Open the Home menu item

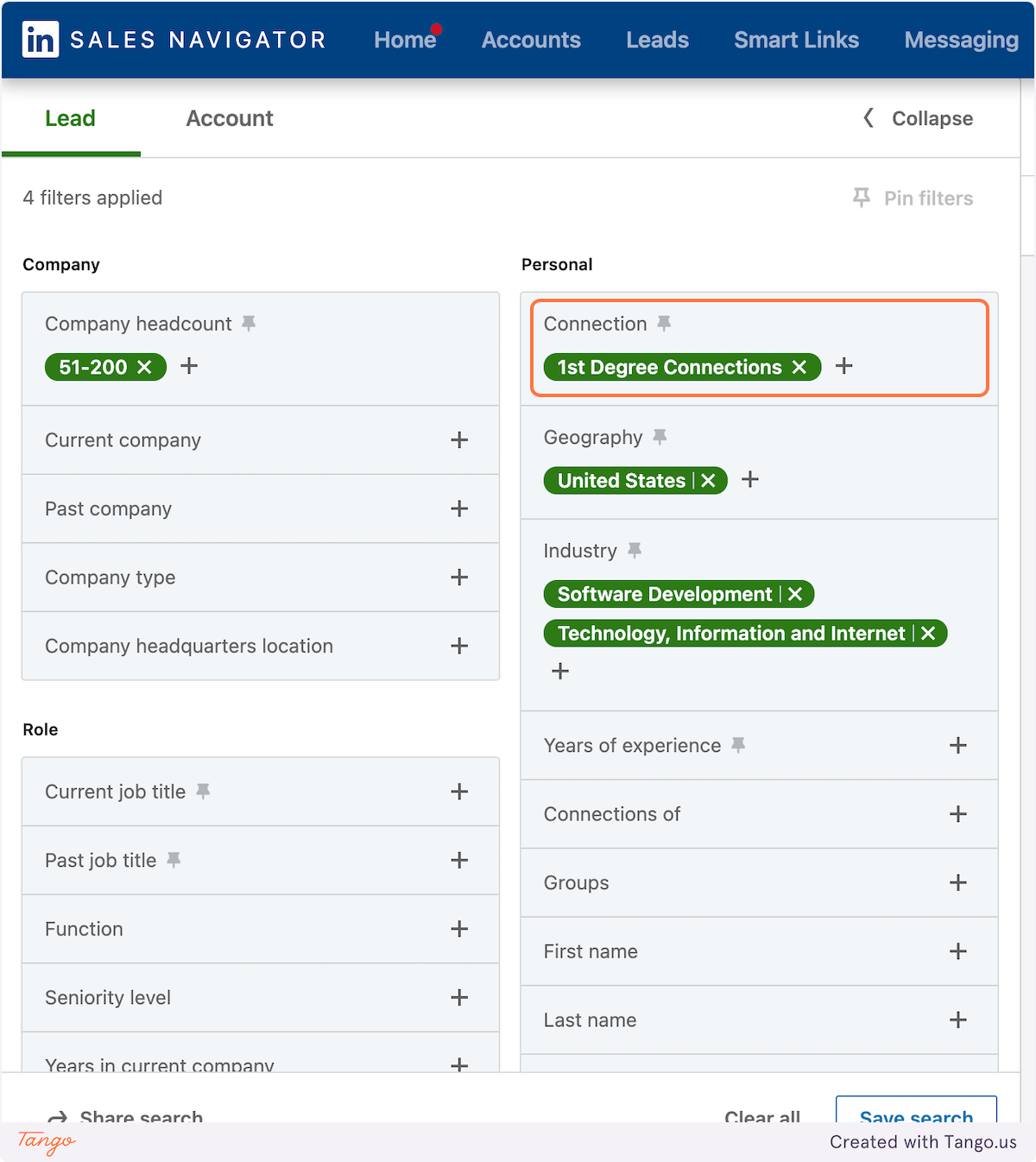(405, 40)
